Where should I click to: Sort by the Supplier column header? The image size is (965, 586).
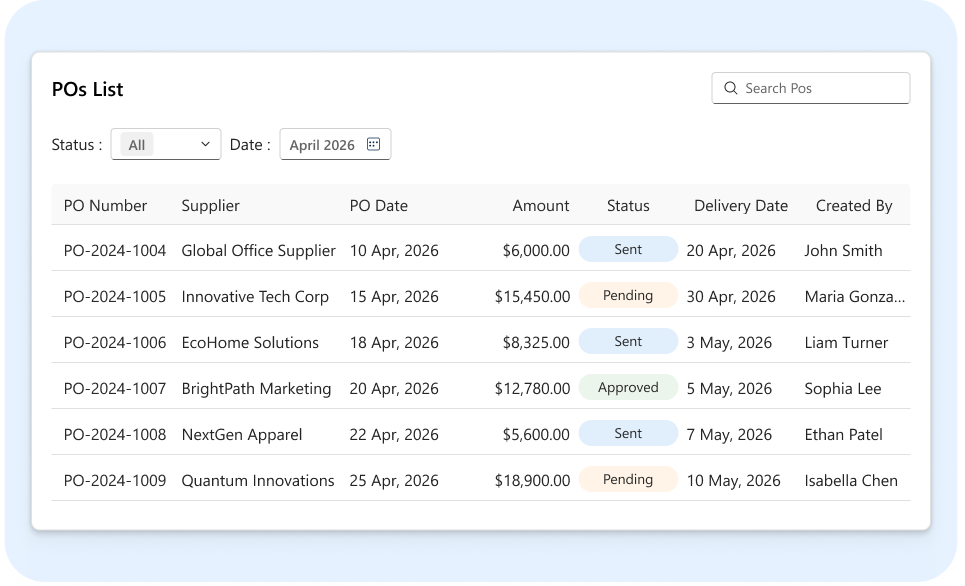point(210,206)
